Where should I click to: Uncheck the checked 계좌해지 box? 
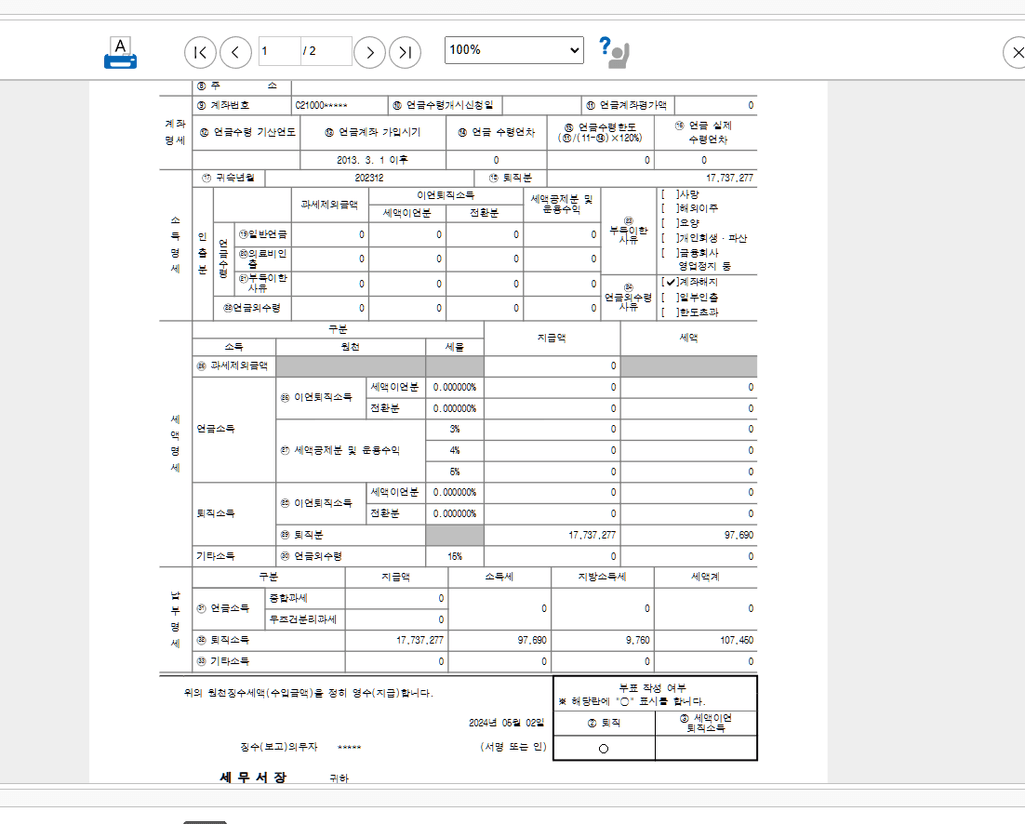point(669,282)
